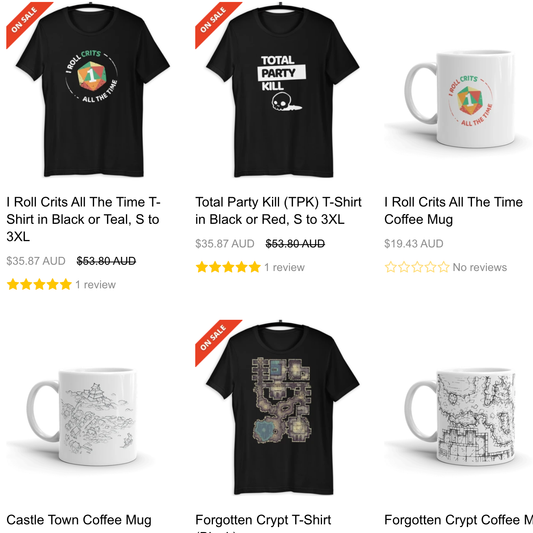Open Forgotten Crypt Coffee Mug image
The image size is (533, 533).
459,416
